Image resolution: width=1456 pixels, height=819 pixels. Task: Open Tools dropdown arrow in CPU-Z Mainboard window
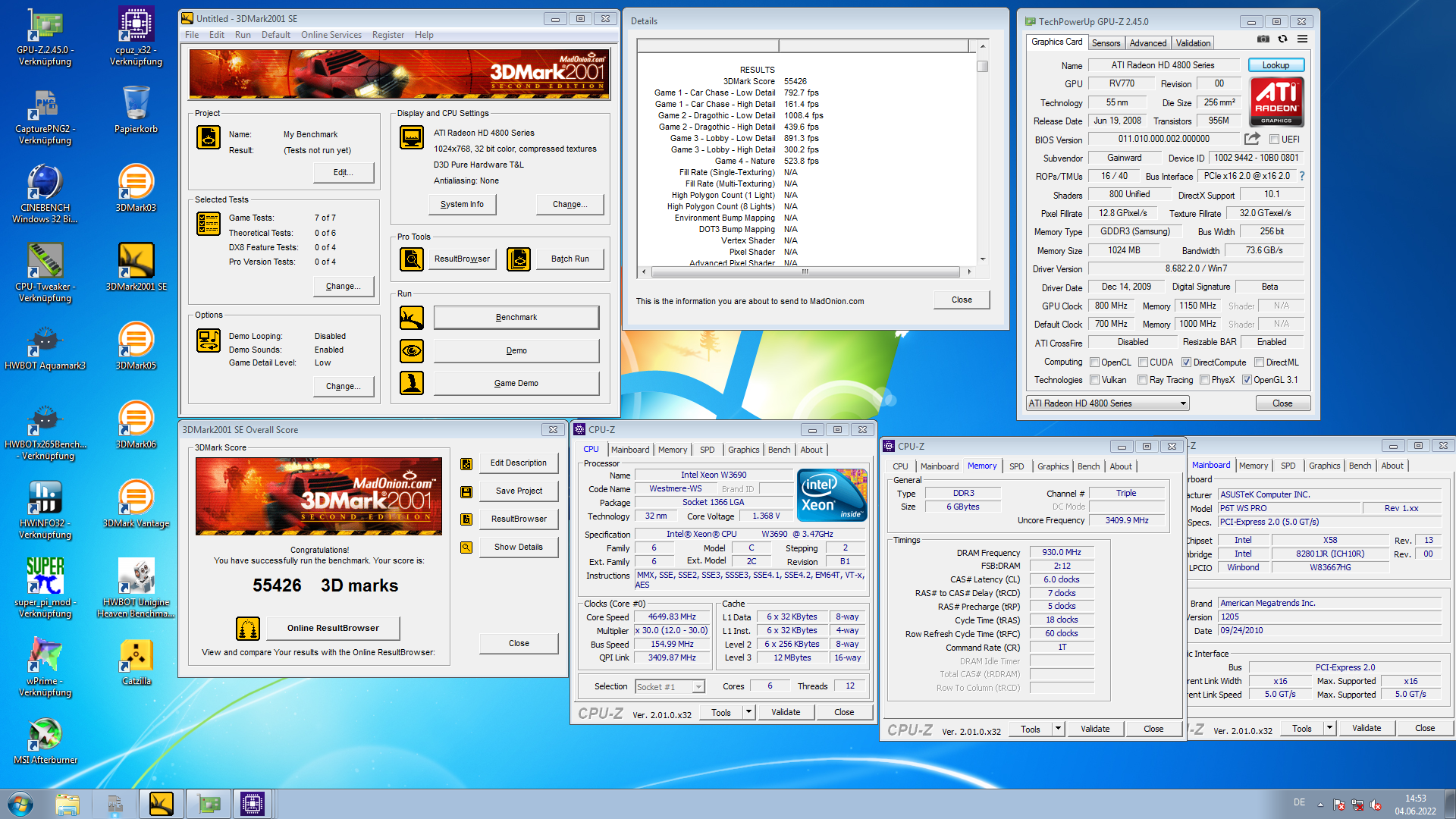[x=1329, y=728]
